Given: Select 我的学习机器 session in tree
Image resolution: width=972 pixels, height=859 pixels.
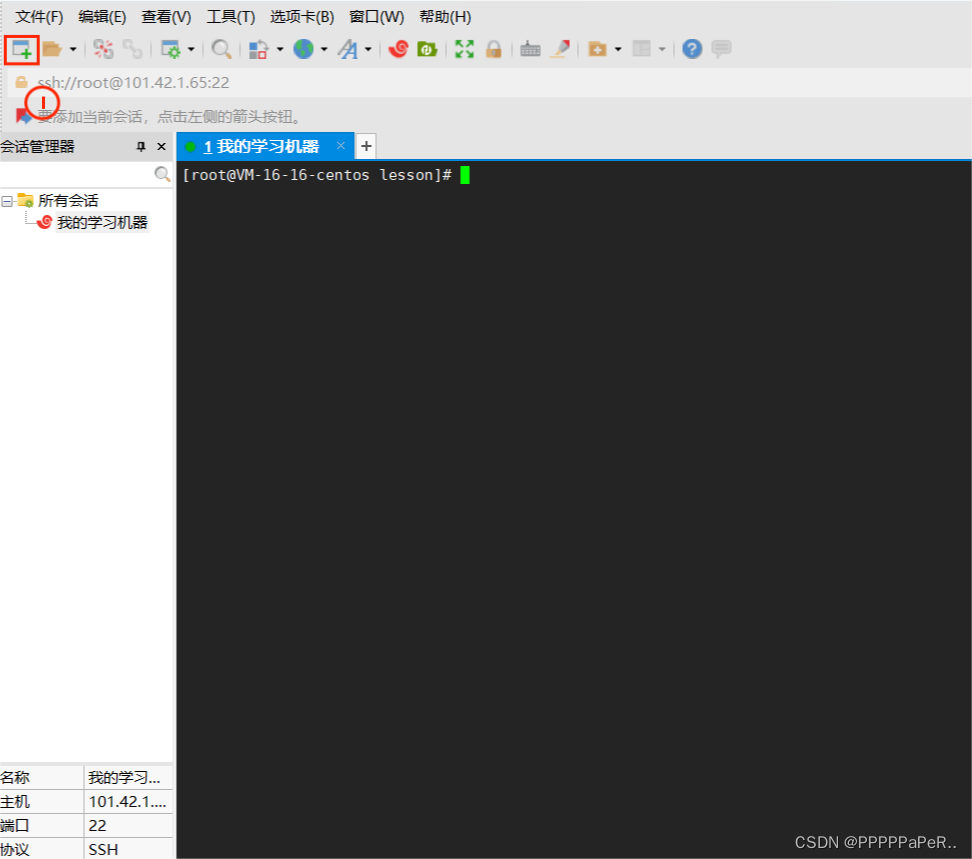Looking at the screenshot, I should (102, 222).
